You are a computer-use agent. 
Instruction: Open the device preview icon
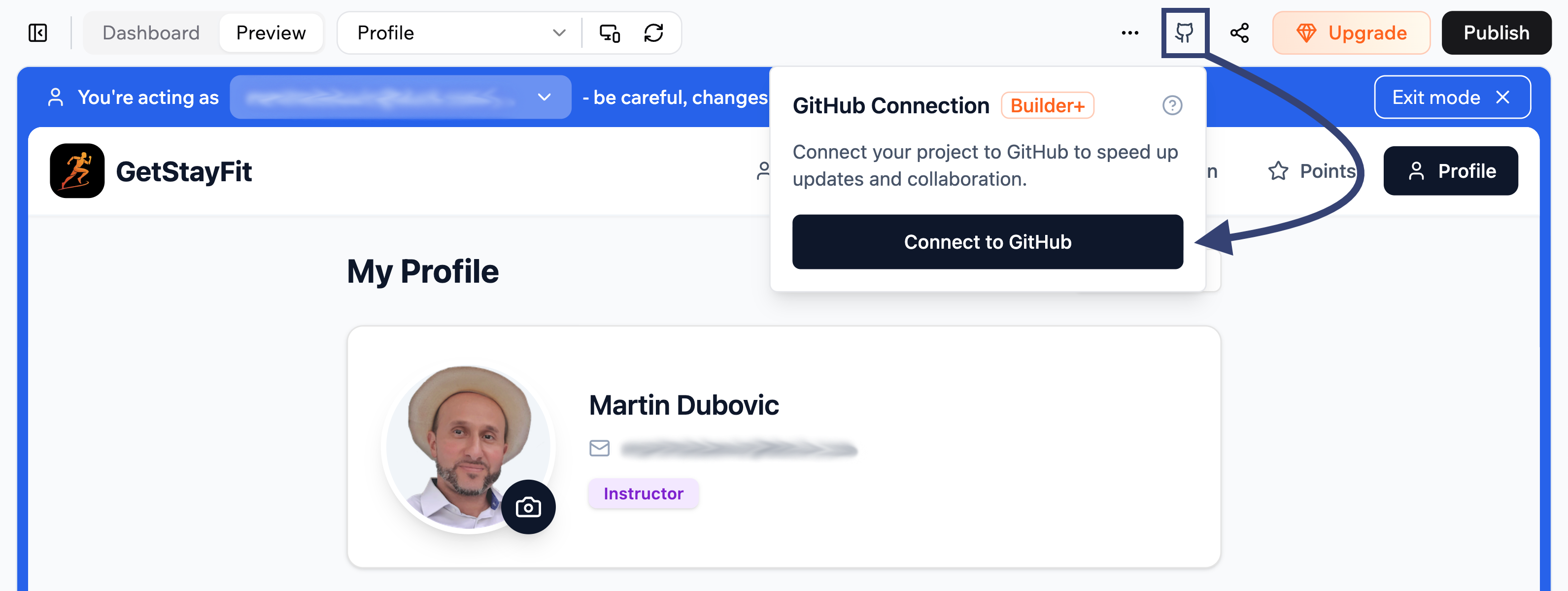609,33
